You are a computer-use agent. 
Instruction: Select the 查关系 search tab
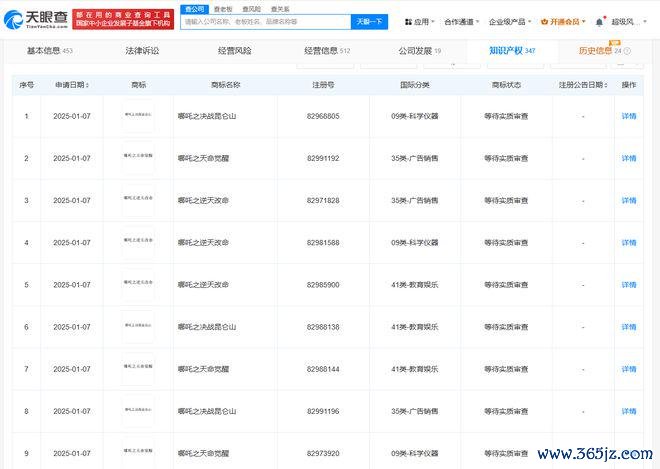click(280, 9)
